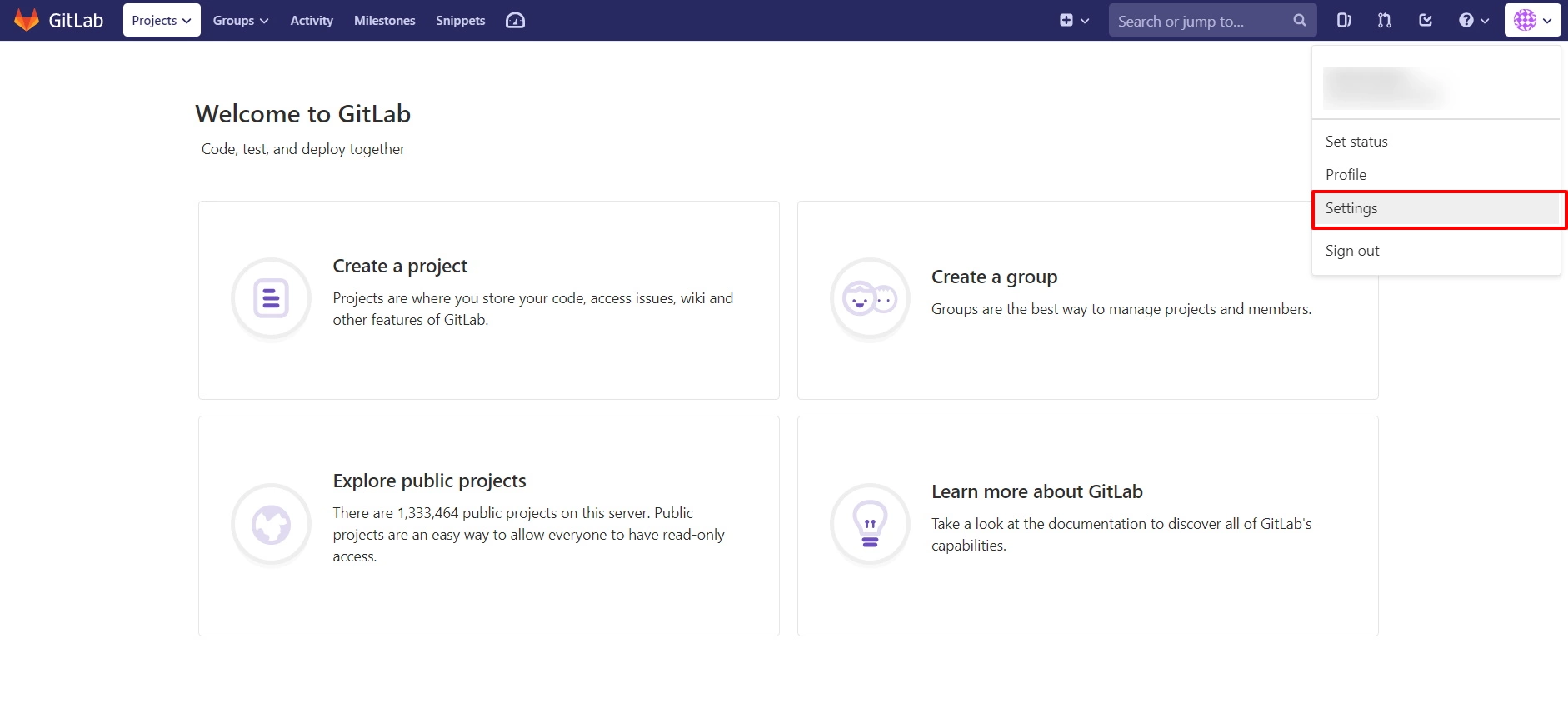Click the search magnifier icon

pyautogui.click(x=1300, y=21)
